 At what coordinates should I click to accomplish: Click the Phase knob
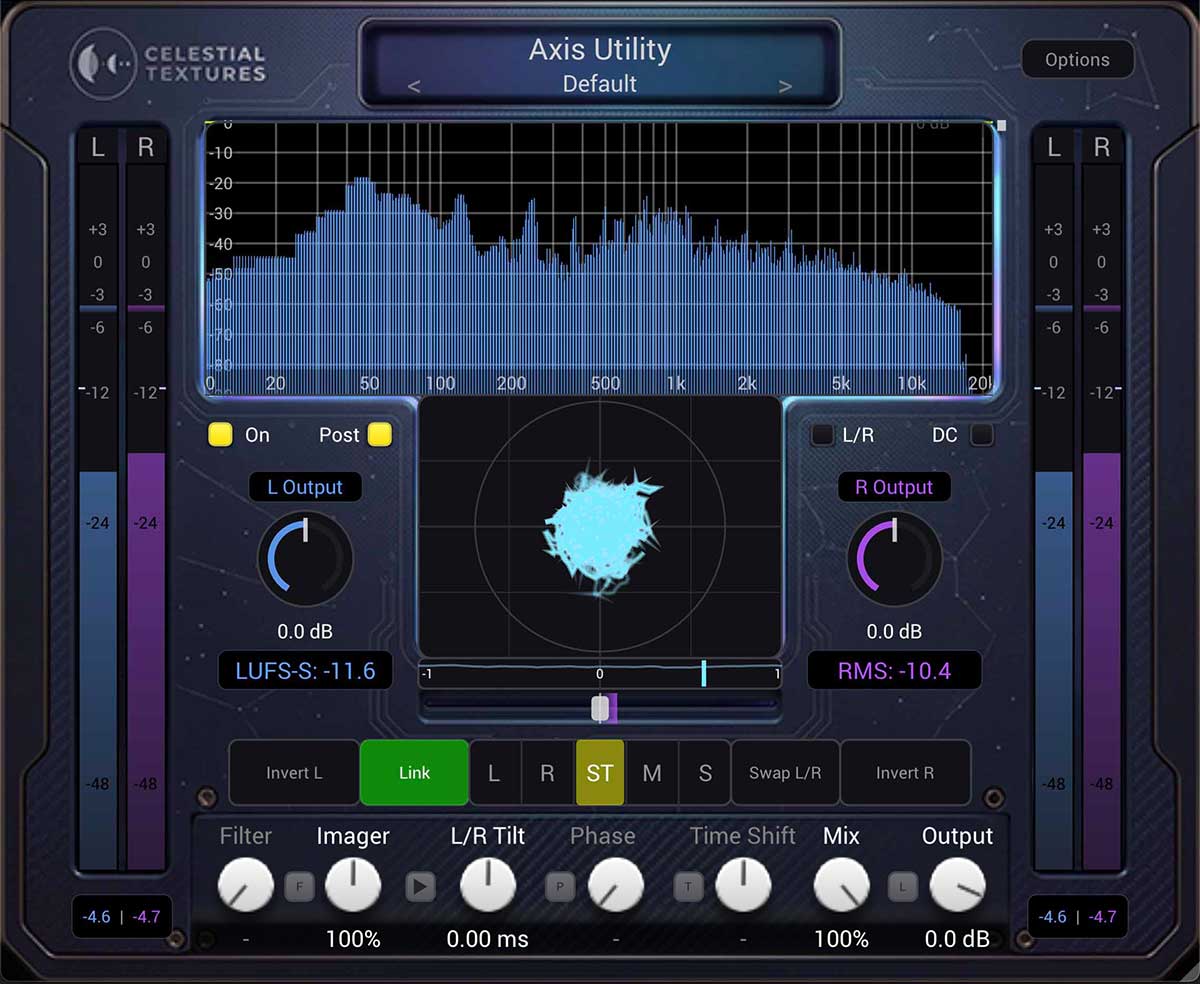(x=616, y=885)
